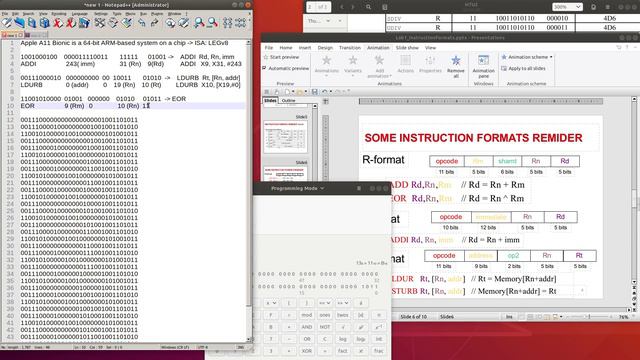Viewport: 640px width, 360px height.
Task: Click the Save icon in Presentation quick toolbar
Action: point(314,92)
